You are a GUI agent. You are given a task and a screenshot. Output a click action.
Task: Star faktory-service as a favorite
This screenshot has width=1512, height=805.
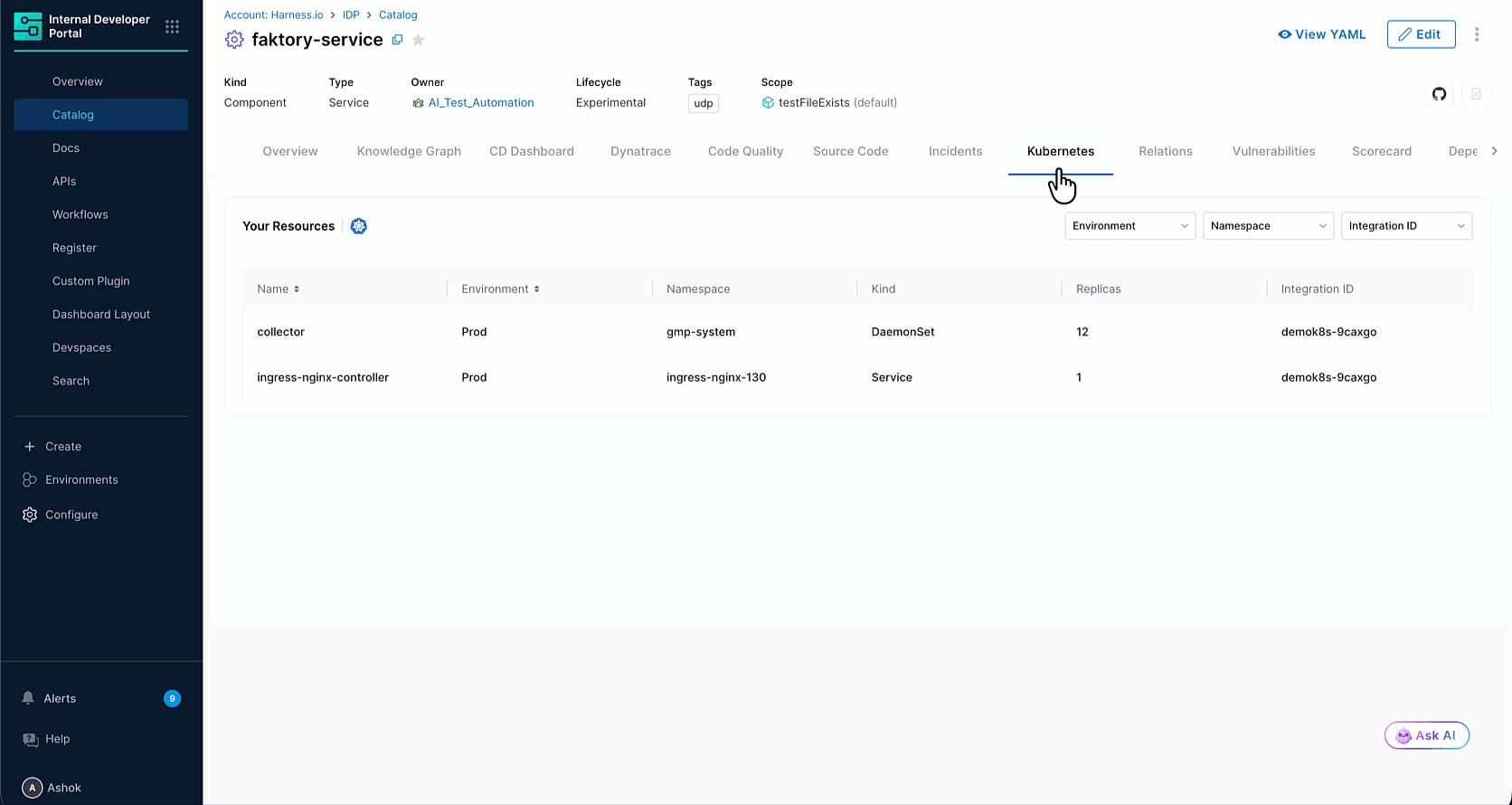[x=419, y=40]
